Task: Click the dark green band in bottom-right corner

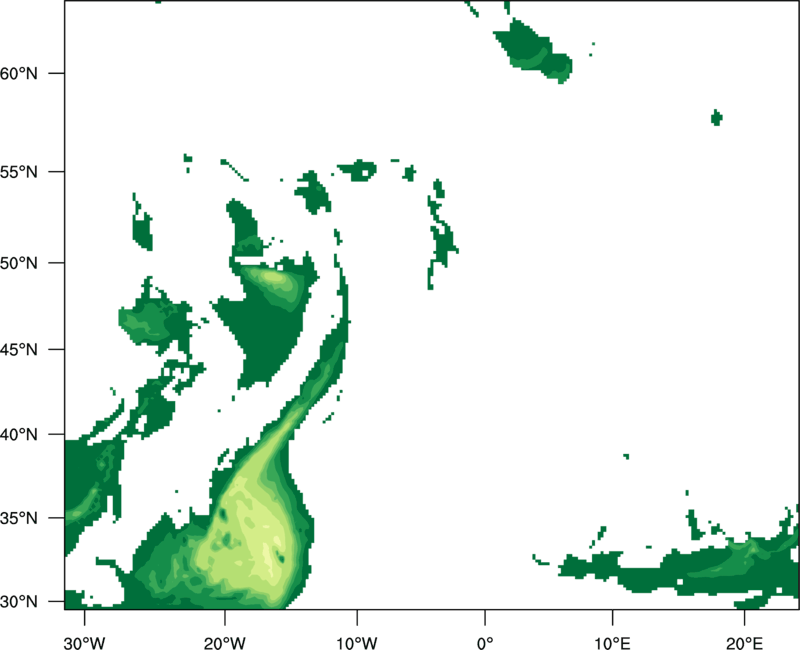Action: tap(700, 570)
